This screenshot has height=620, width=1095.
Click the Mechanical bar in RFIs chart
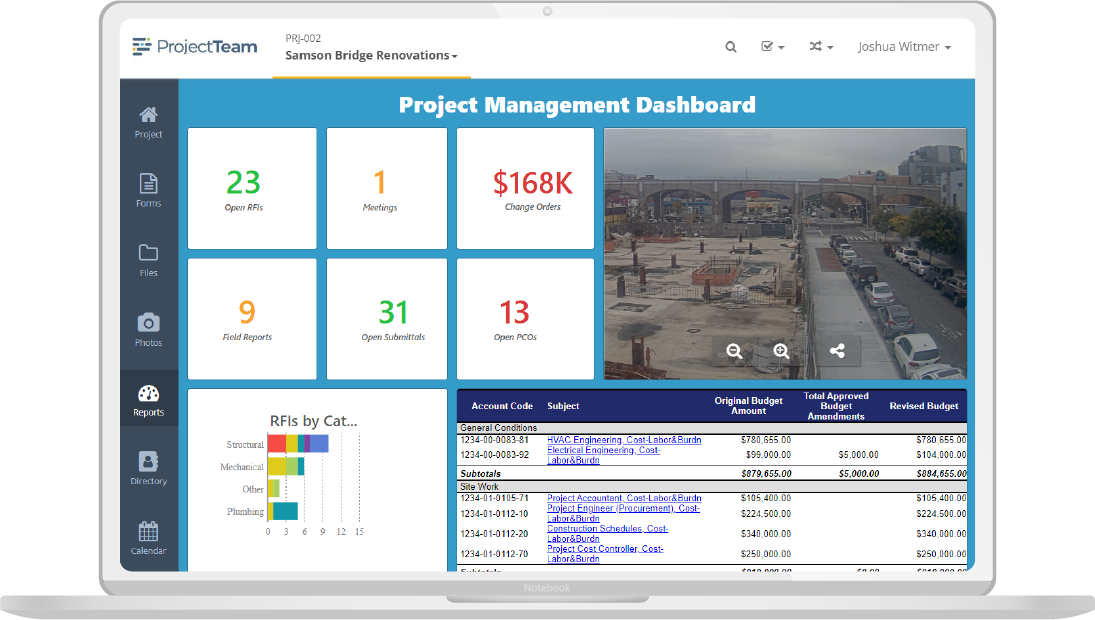[x=286, y=466]
